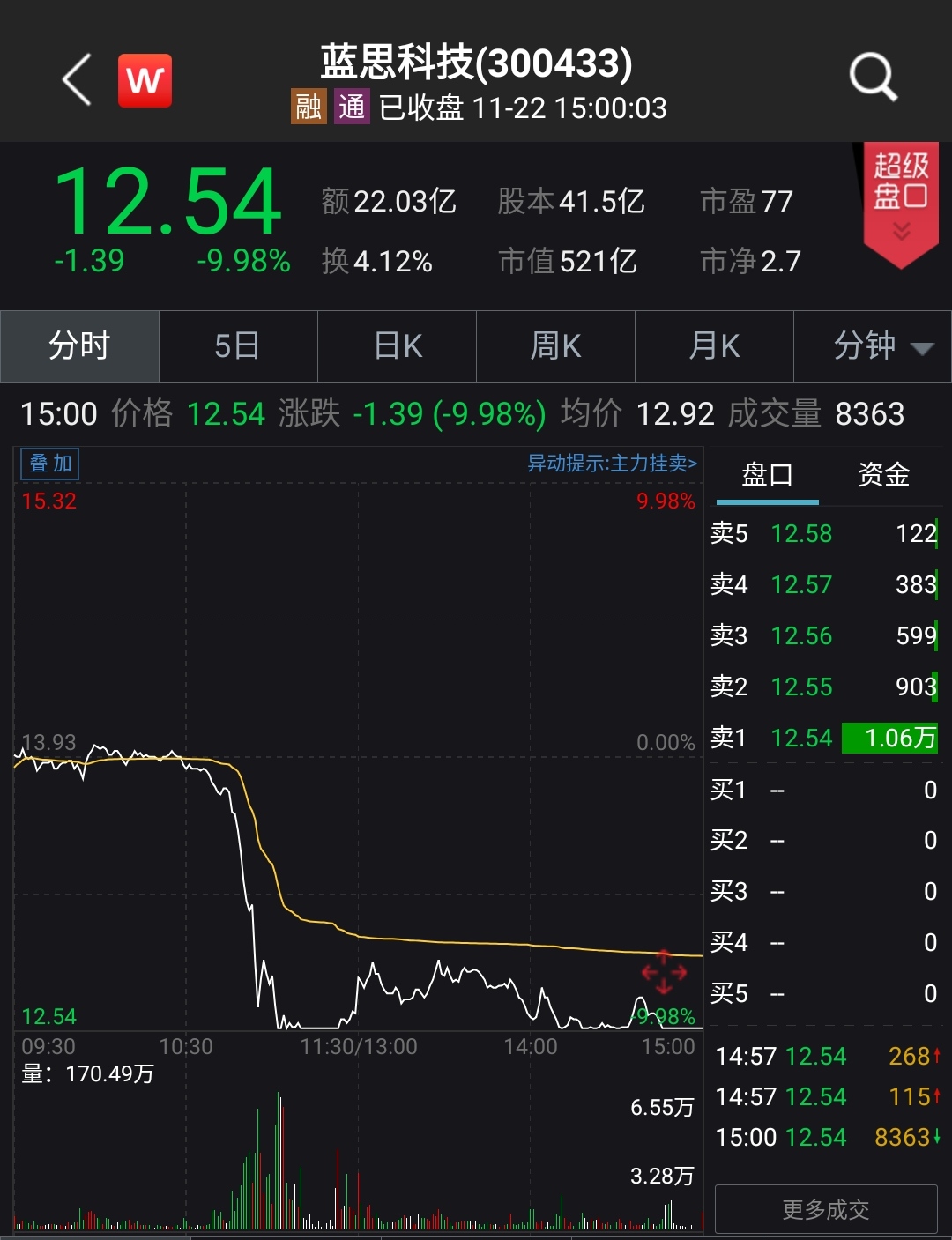Open the Wind app logo icon
The height and width of the screenshot is (1240, 952).
(x=144, y=79)
